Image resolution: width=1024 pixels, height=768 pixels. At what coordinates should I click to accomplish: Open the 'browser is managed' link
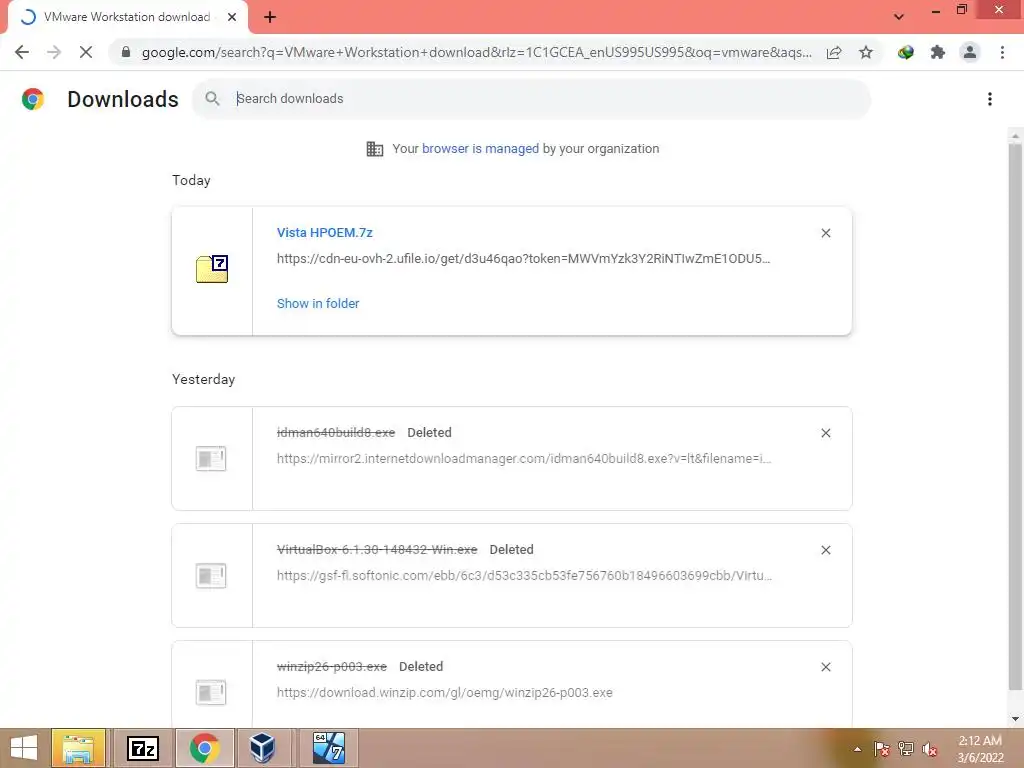click(481, 149)
